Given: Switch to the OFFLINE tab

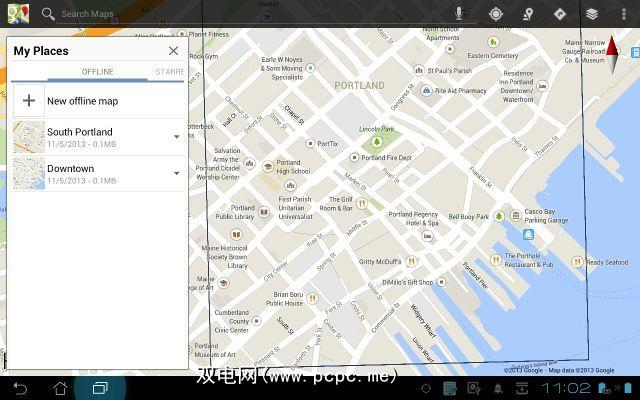Looking at the screenshot, I should tap(97, 72).
